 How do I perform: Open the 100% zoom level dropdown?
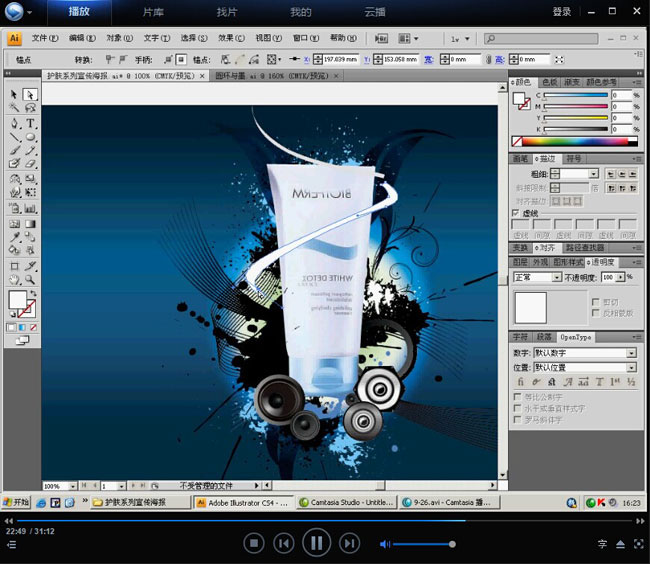click(73, 486)
